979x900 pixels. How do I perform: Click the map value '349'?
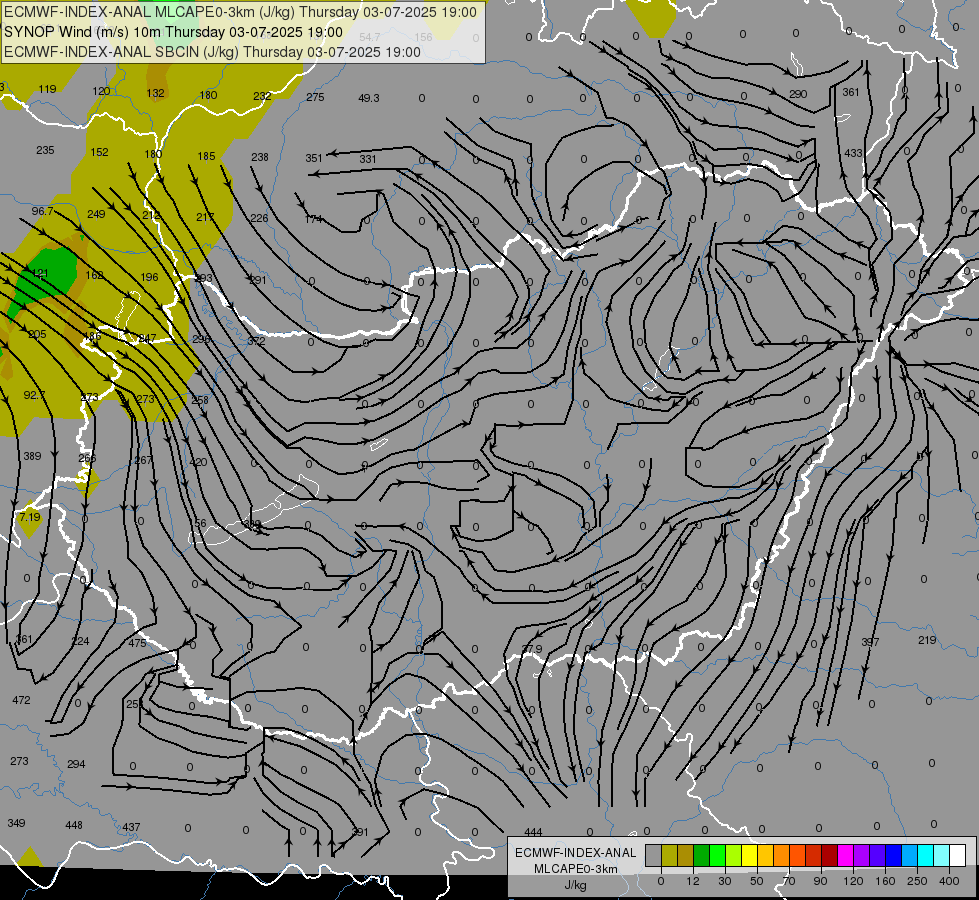pyautogui.click(x=16, y=823)
